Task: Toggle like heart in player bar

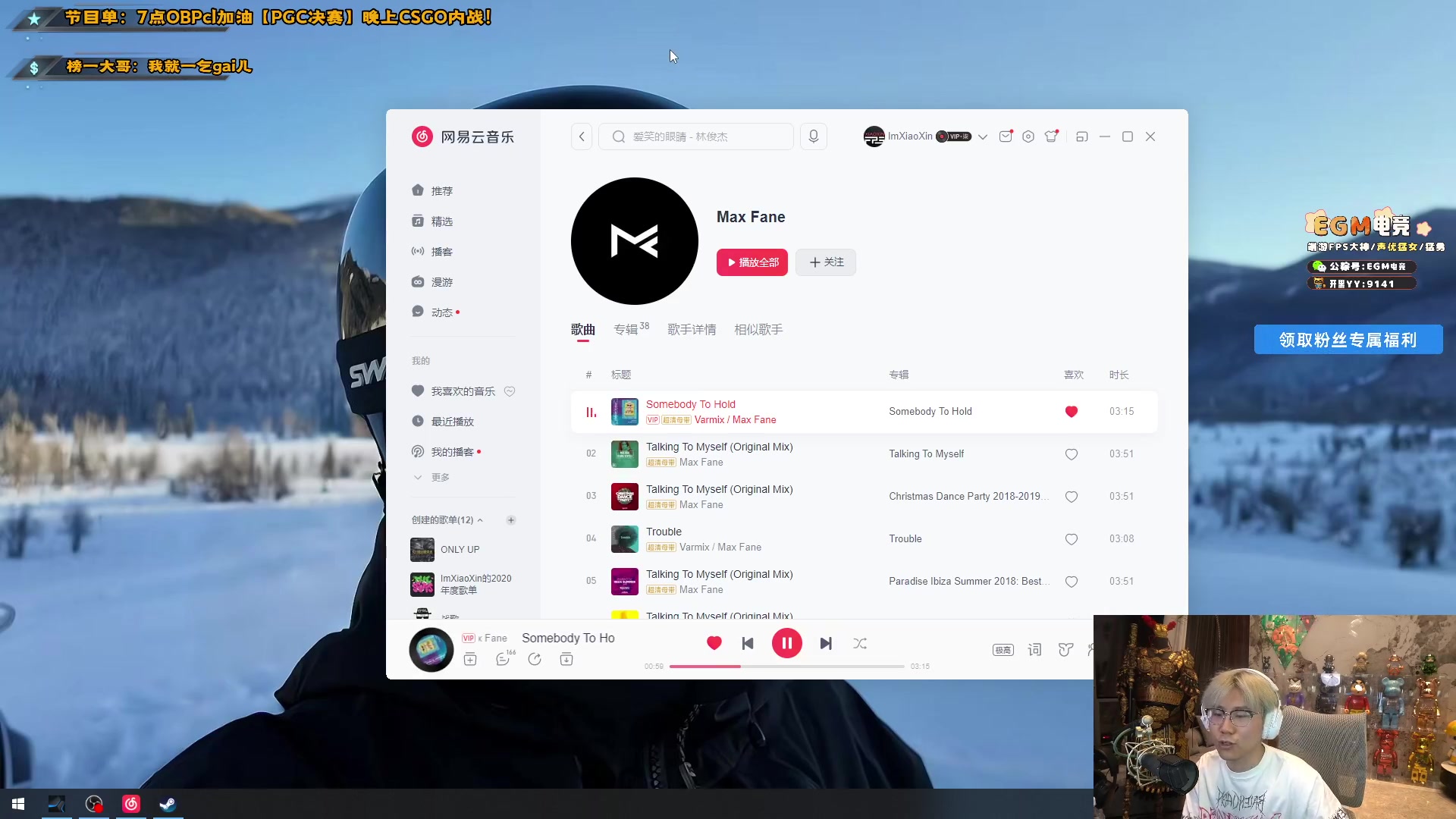Action: click(x=714, y=643)
